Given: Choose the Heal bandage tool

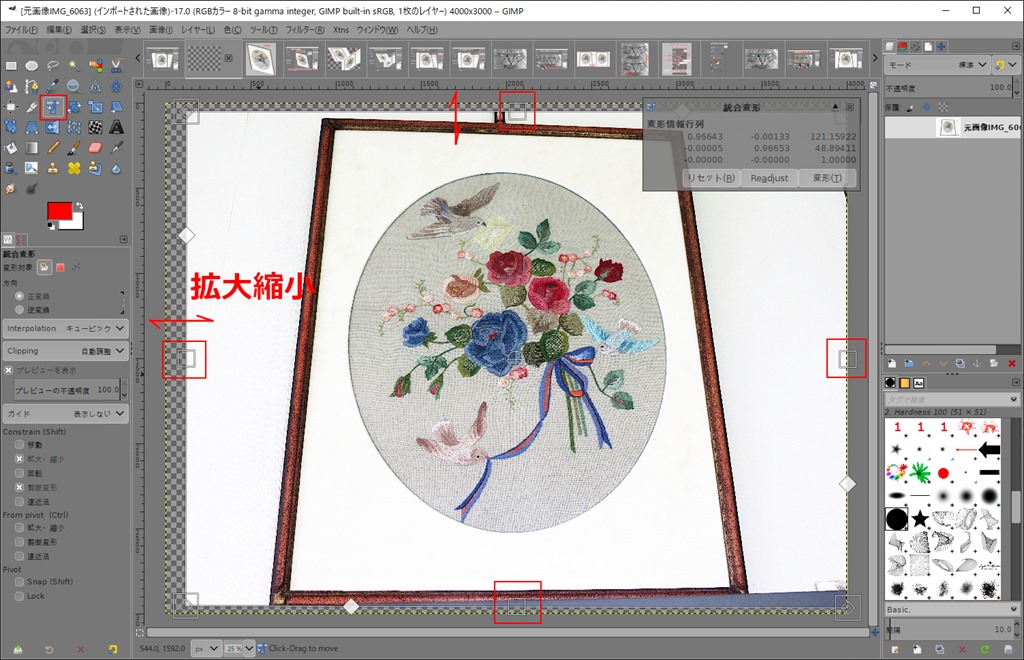Looking at the screenshot, I should [74, 168].
